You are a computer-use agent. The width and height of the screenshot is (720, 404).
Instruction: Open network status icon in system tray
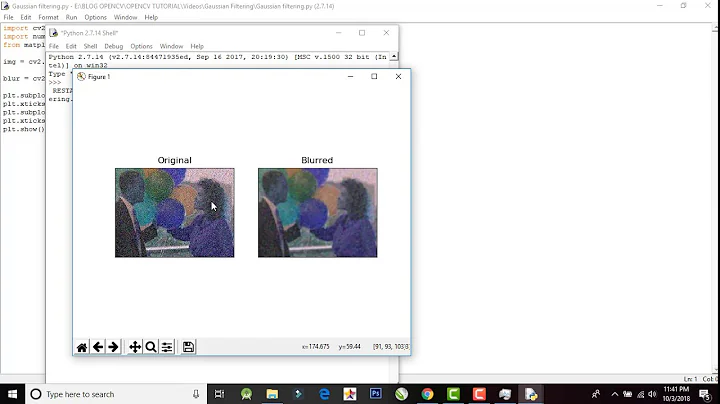point(640,394)
